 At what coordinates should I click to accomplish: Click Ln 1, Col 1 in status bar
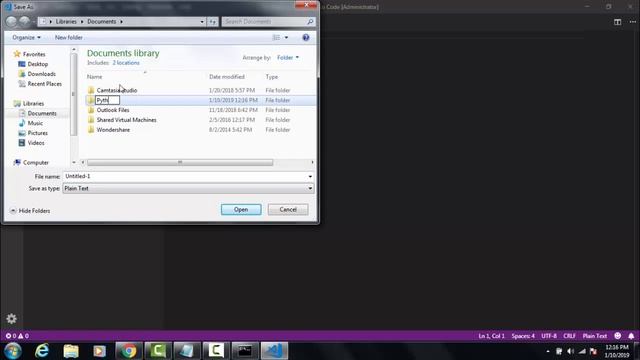coord(491,336)
